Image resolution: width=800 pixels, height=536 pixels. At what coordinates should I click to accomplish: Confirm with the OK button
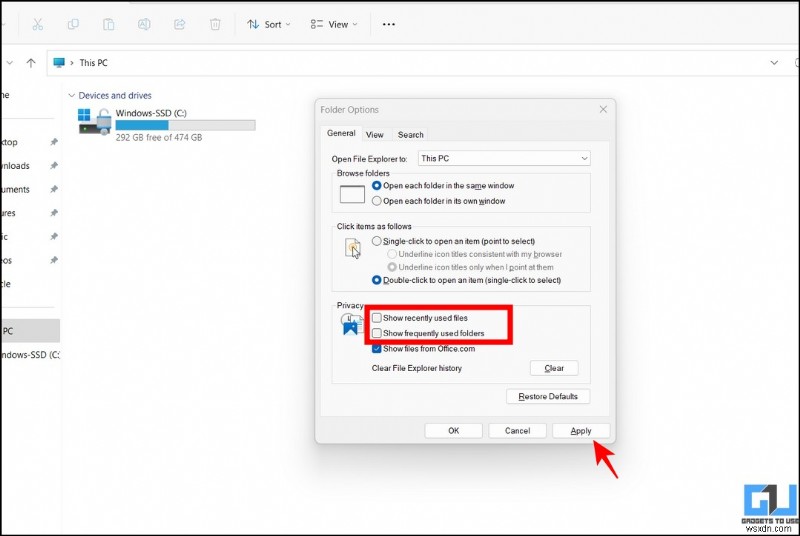454,430
